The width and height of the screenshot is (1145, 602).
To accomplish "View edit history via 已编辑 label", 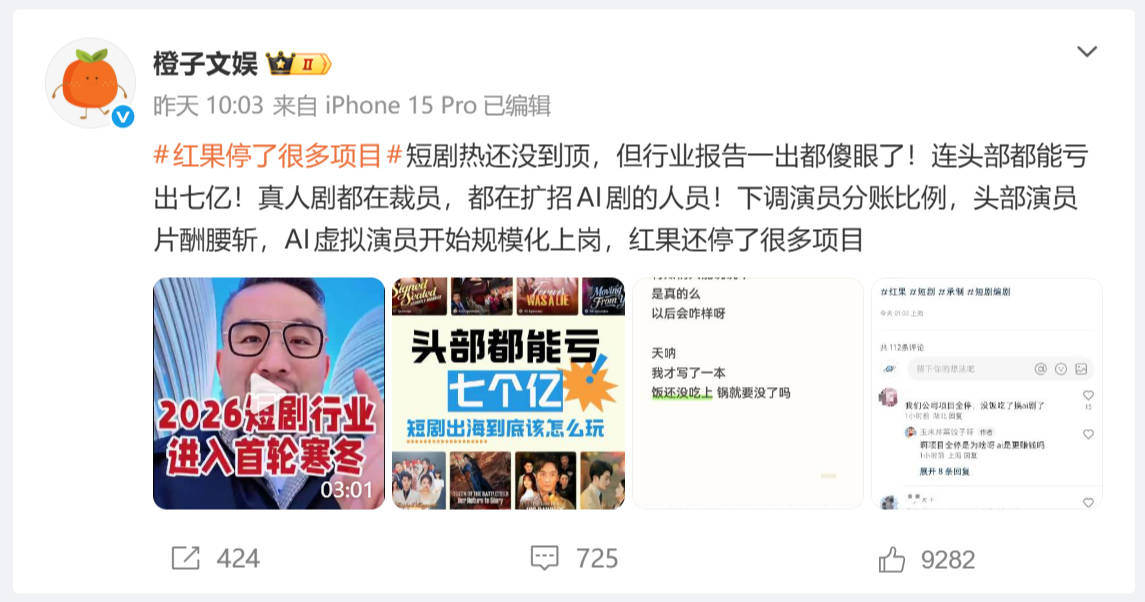I will (517, 106).
